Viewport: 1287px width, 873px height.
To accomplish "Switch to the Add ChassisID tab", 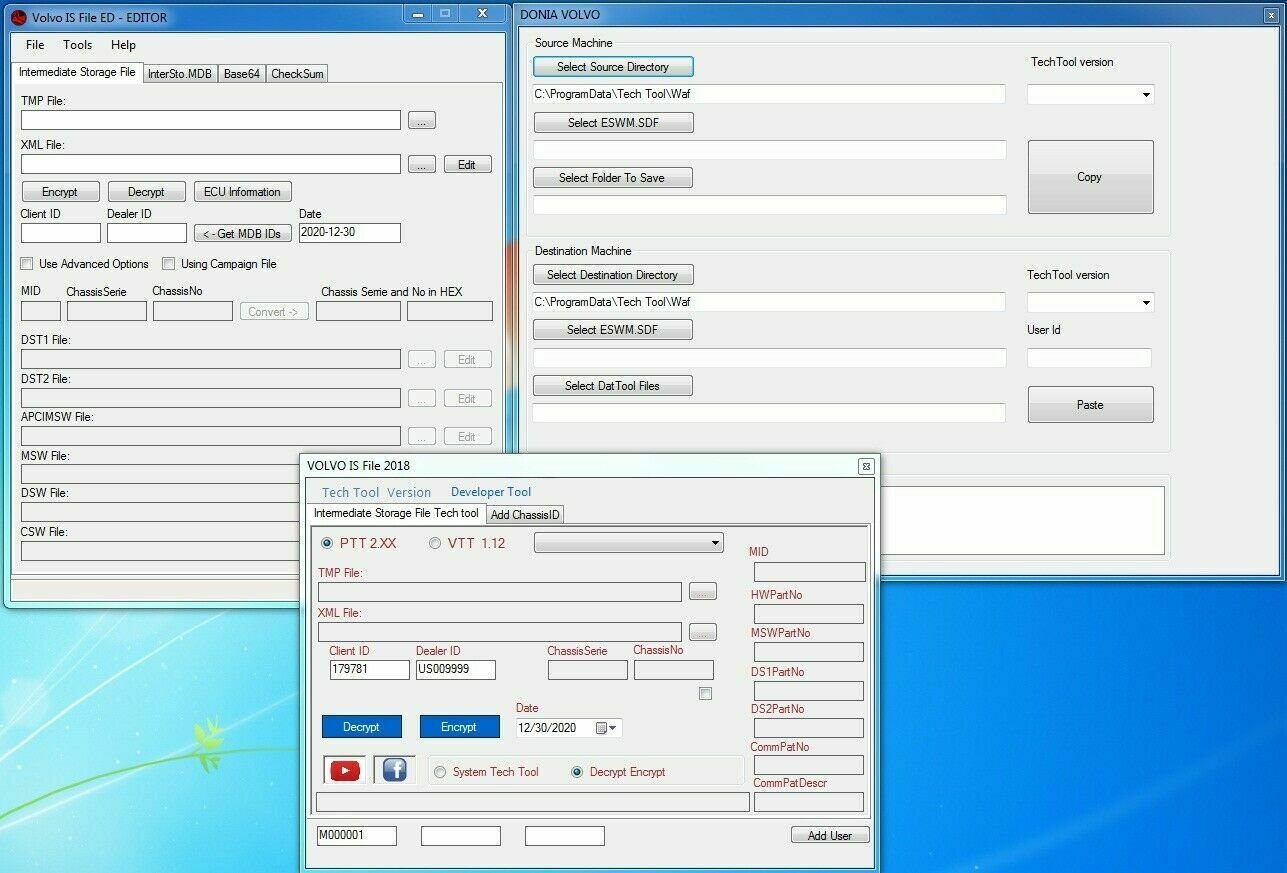I will pyautogui.click(x=525, y=514).
